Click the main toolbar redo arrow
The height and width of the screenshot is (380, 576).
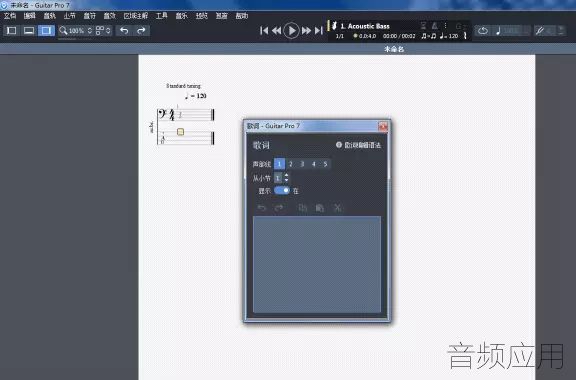[141, 31]
